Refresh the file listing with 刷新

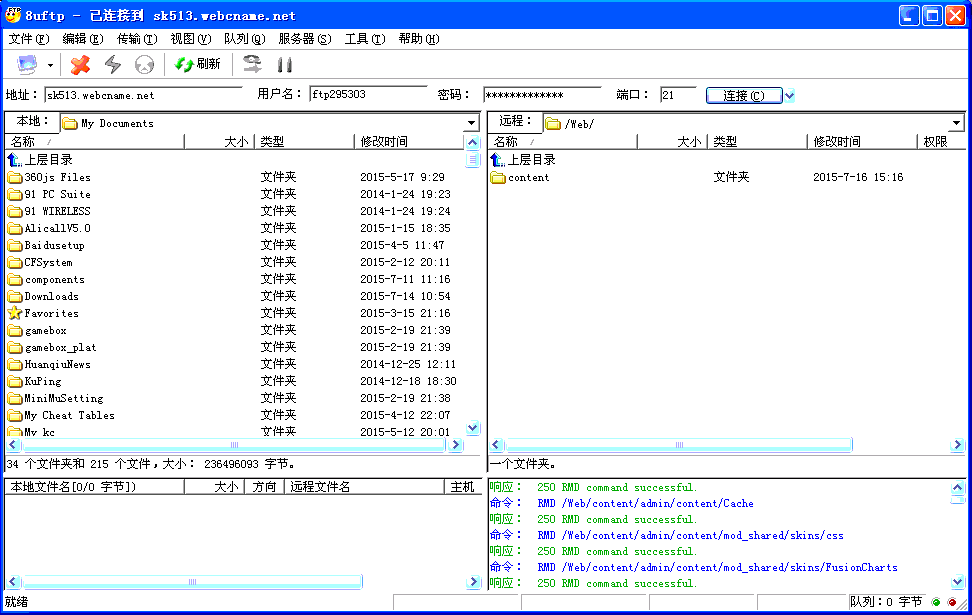pos(198,64)
